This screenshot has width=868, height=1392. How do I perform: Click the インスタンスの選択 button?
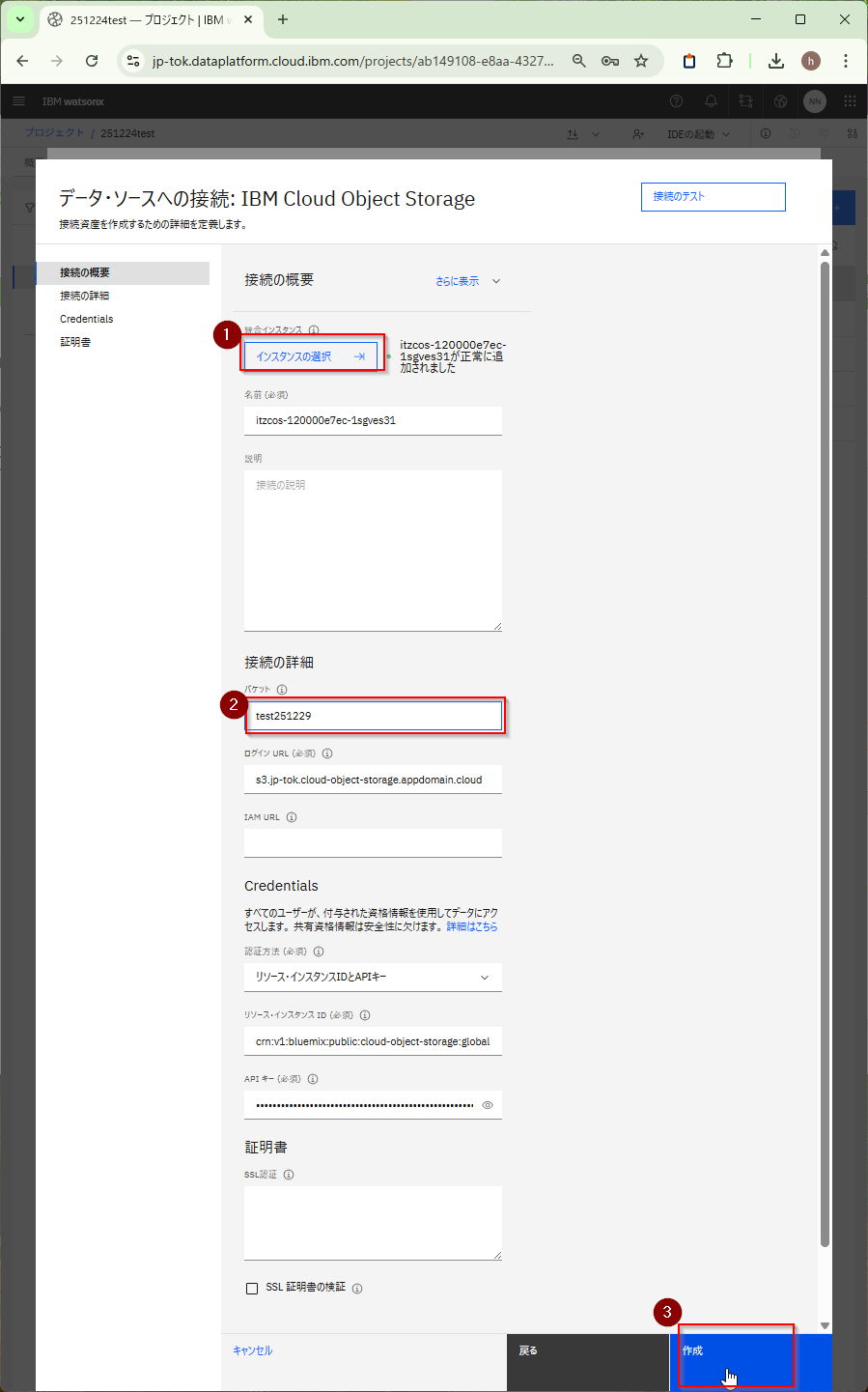[310, 356]
